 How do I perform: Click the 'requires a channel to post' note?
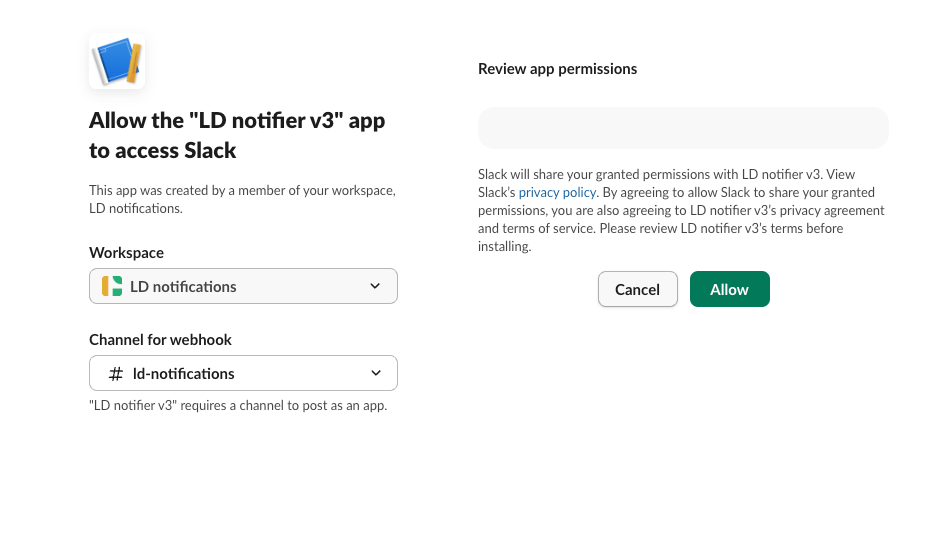click(x=238, y=405)
